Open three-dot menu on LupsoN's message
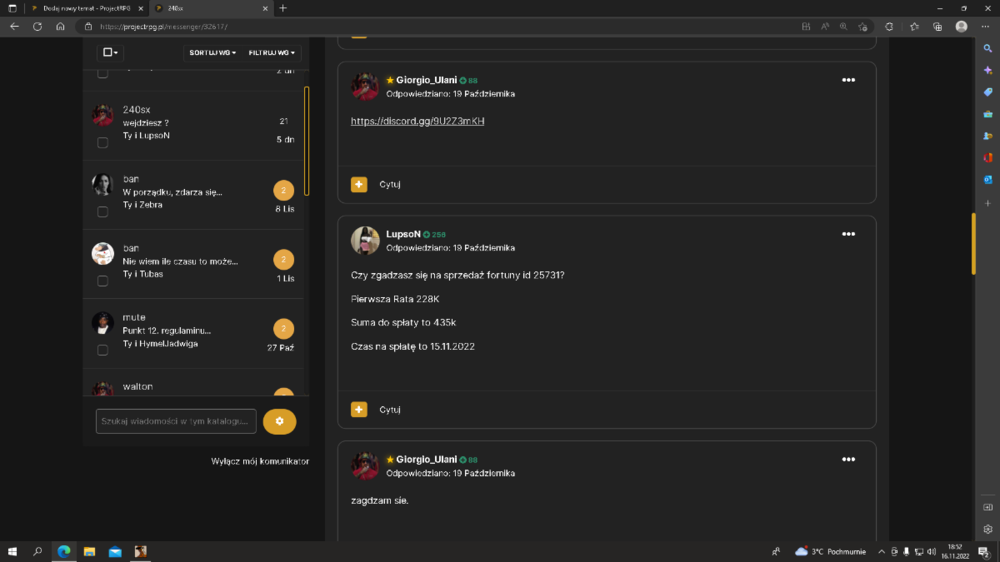This screenshot has width=1000, height=562. pos(848,234)
